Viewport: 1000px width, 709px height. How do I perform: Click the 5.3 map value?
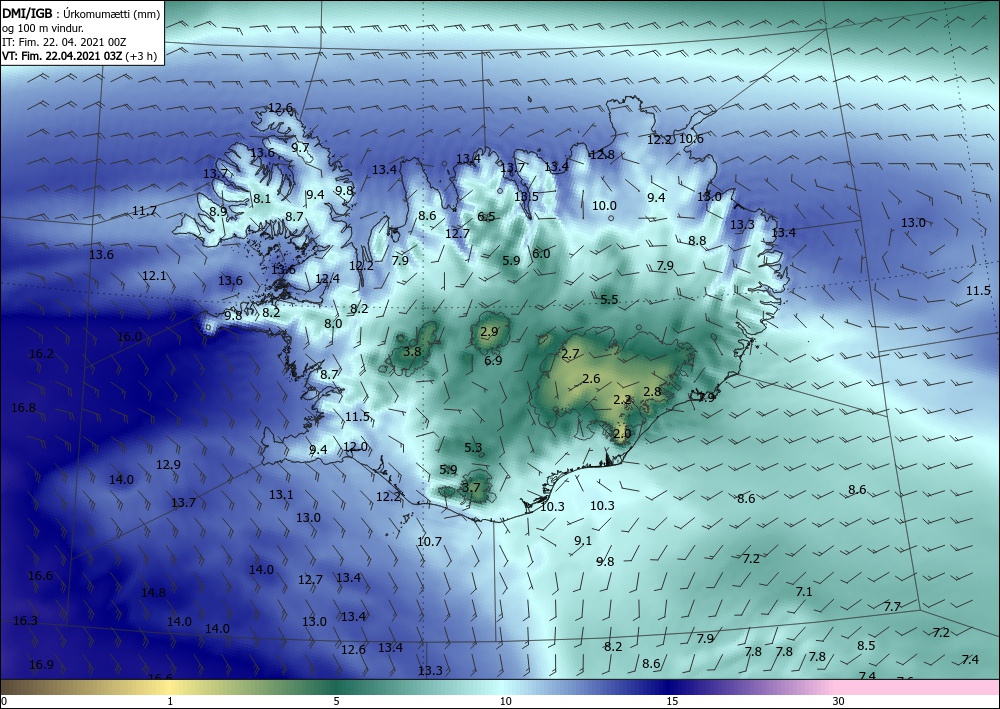pos(473,448)
